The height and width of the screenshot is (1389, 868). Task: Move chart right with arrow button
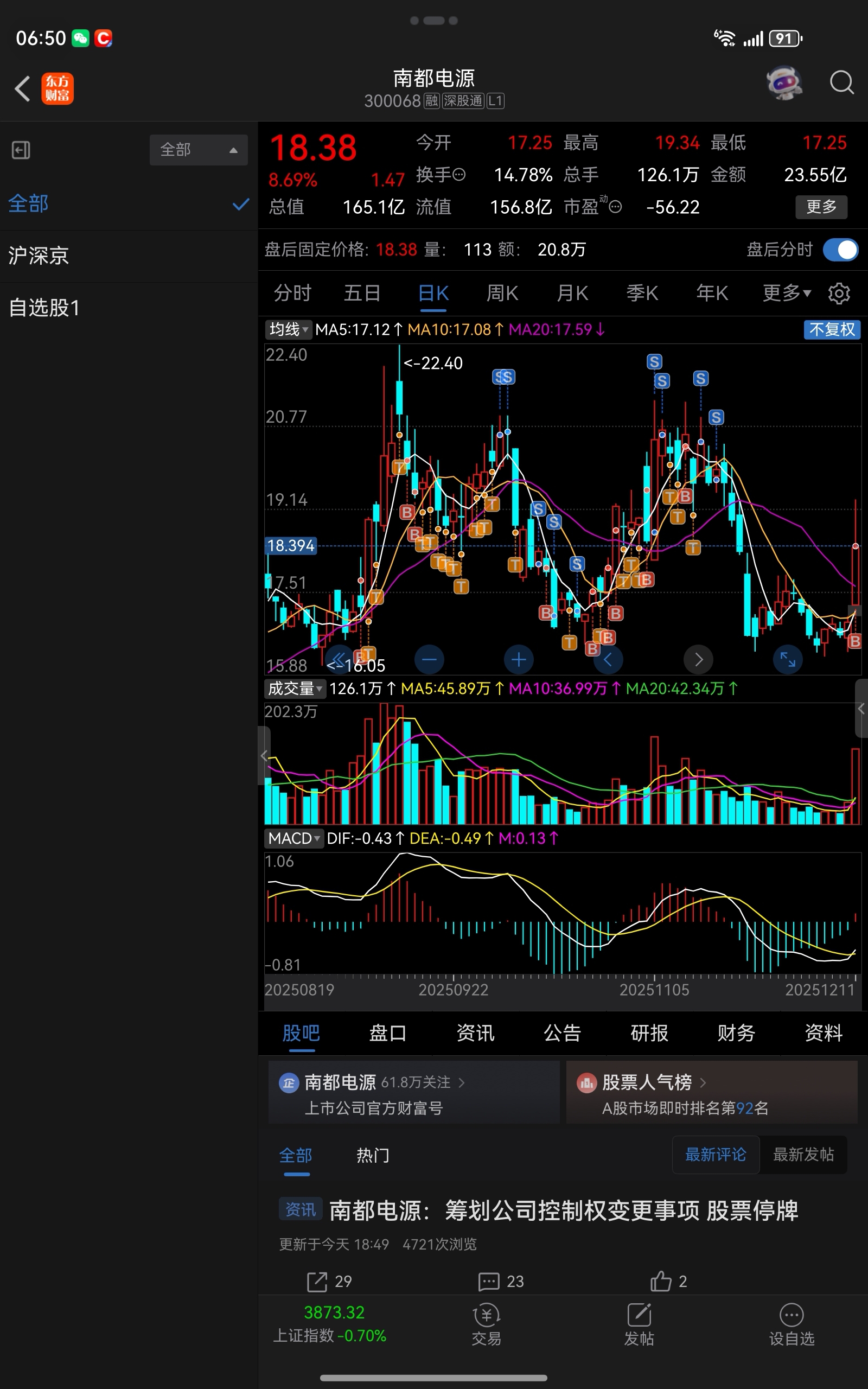pos(698,659)
